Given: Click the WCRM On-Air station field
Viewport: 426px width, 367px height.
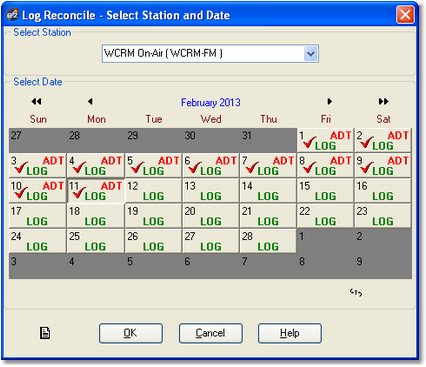Looking at the screenshot, I should pyautogui.click(x=210, y=53).
